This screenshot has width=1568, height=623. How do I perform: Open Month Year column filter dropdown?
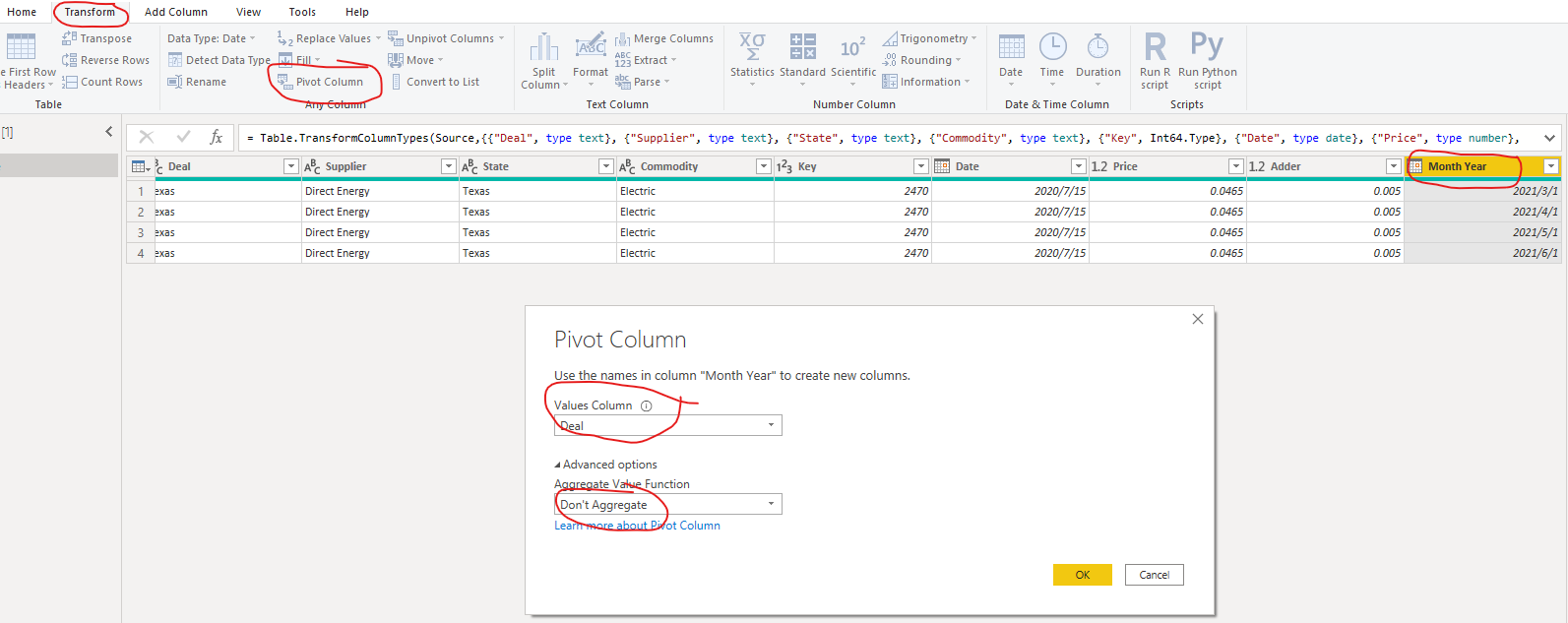[x=1550, y=166]
